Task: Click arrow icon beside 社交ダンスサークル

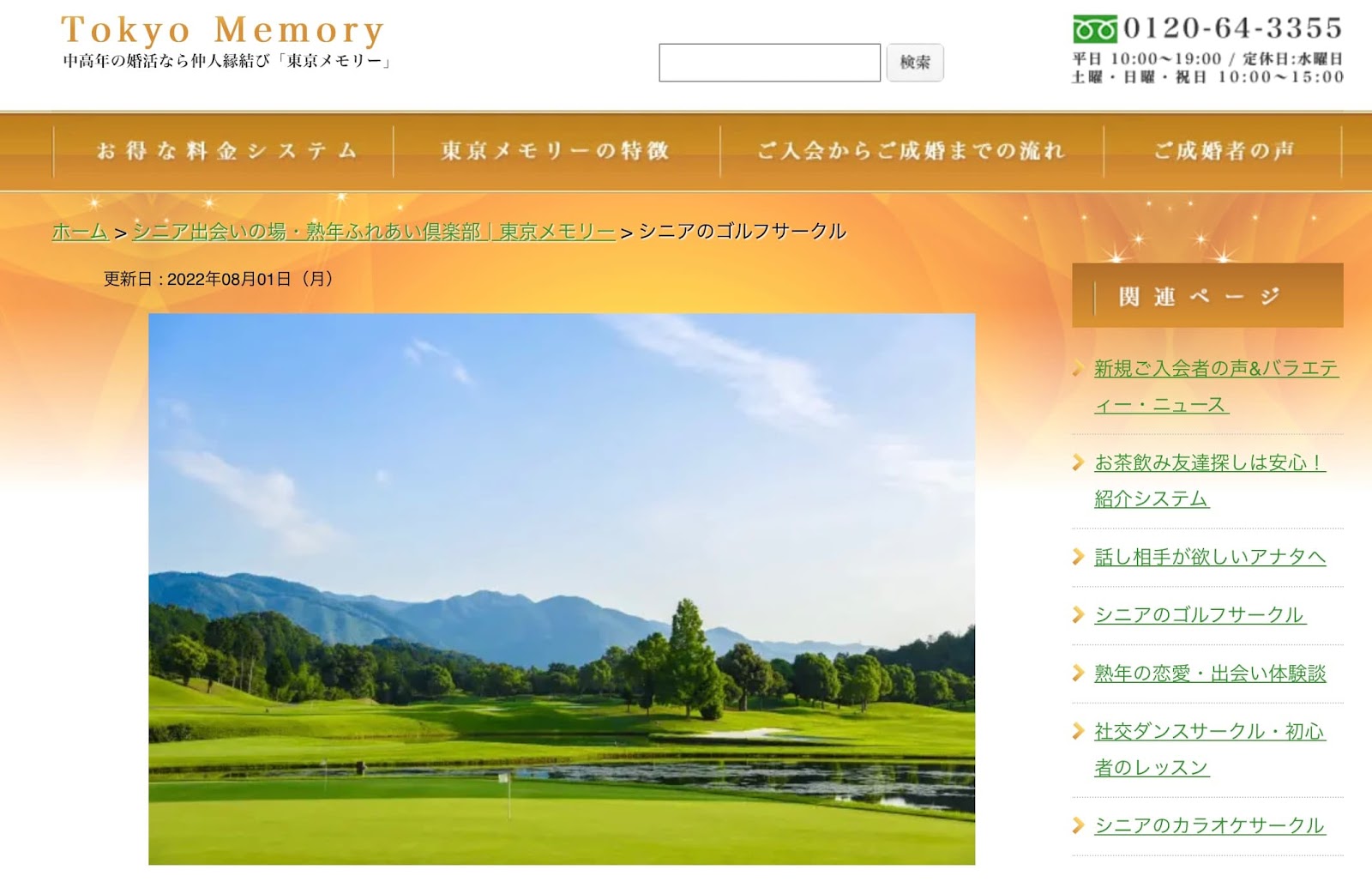Action: click(1079, 731)
